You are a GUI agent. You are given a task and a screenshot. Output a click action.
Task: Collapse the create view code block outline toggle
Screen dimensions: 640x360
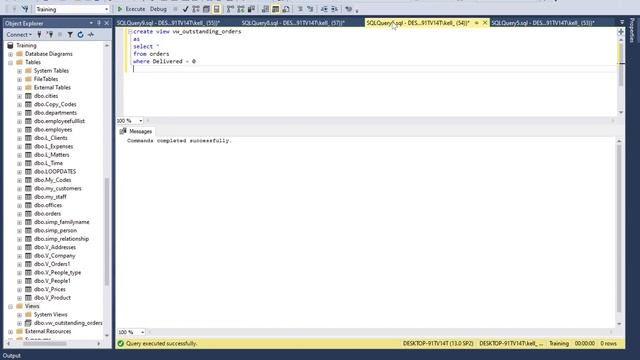(x=130, y=31)
